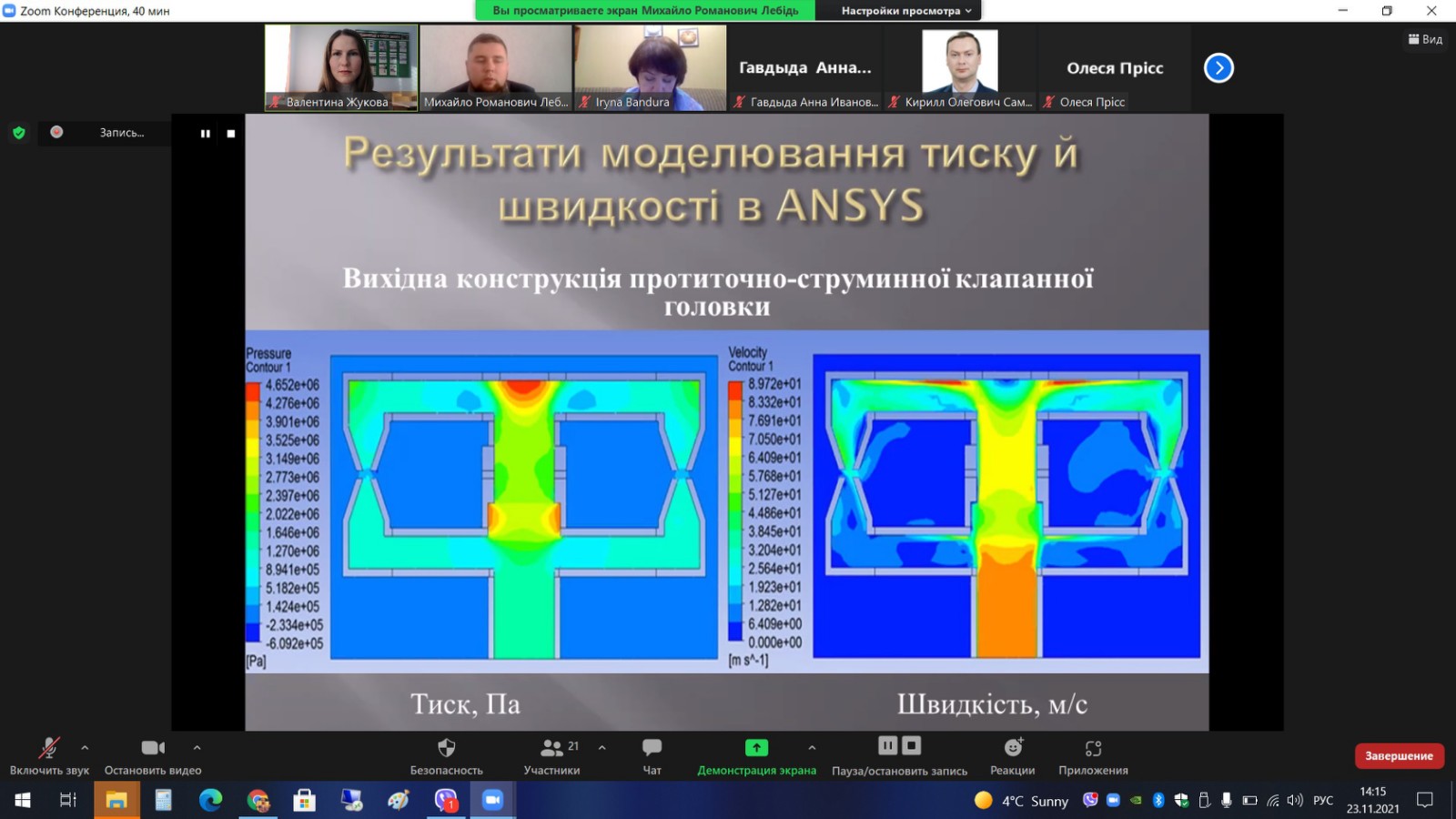Open Microsoft Store from taskbar

pyautogui.click(x=304, y=801)
